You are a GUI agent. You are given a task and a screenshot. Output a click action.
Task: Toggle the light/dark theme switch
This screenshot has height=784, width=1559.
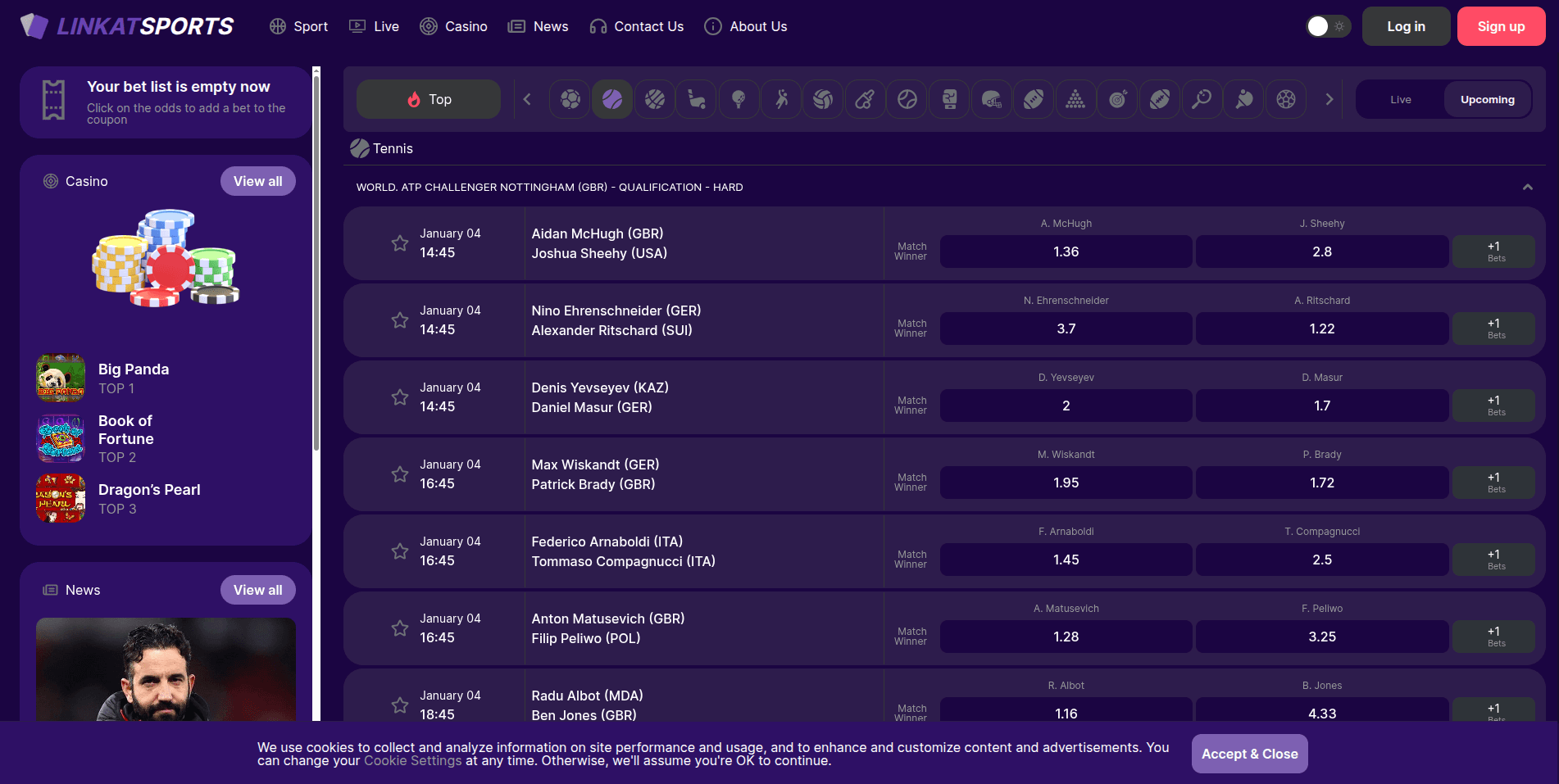[1327, 26]
